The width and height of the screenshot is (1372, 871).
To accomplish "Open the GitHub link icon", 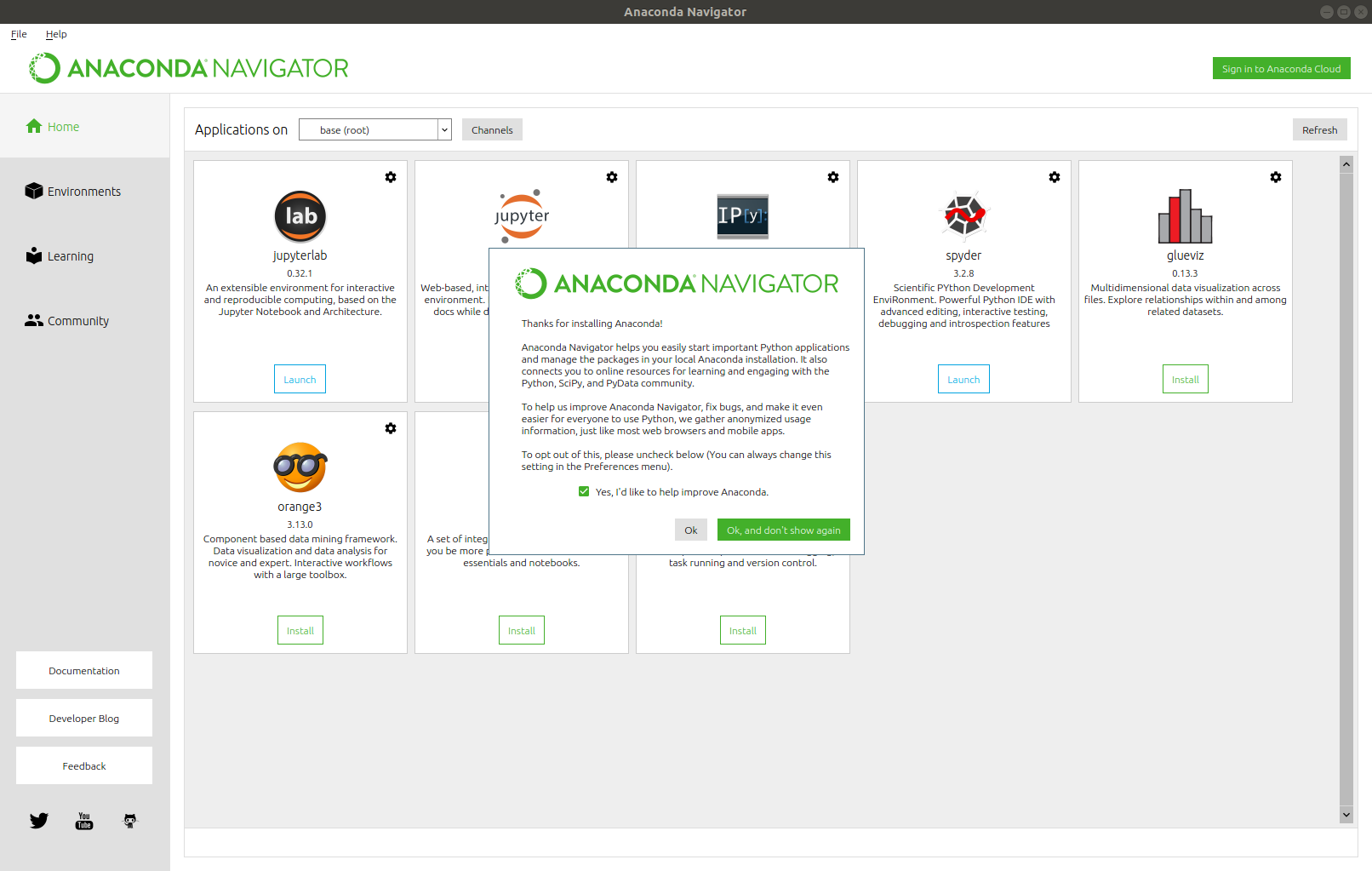I will click(130, 821).
